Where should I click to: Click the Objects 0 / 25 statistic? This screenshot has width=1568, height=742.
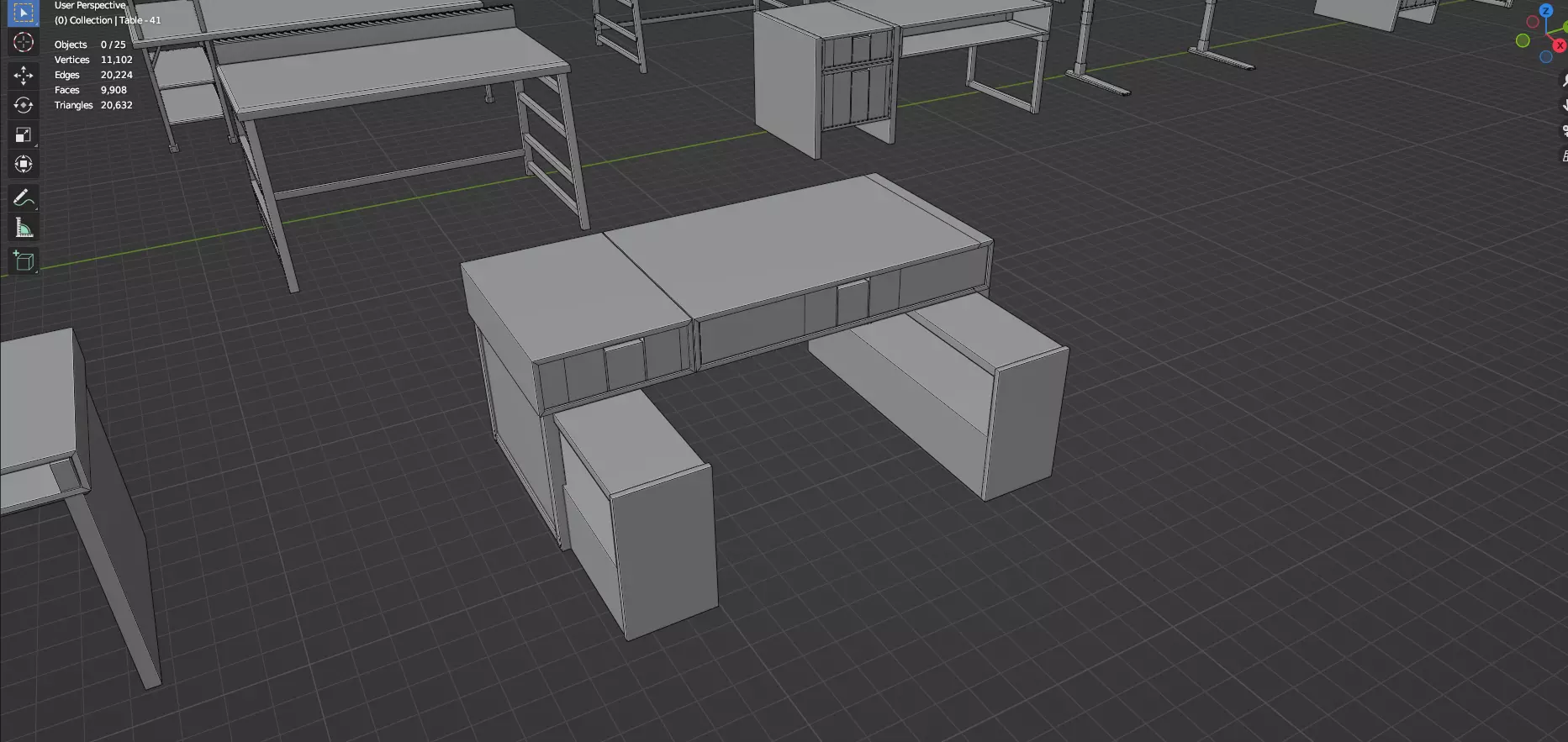90,45
